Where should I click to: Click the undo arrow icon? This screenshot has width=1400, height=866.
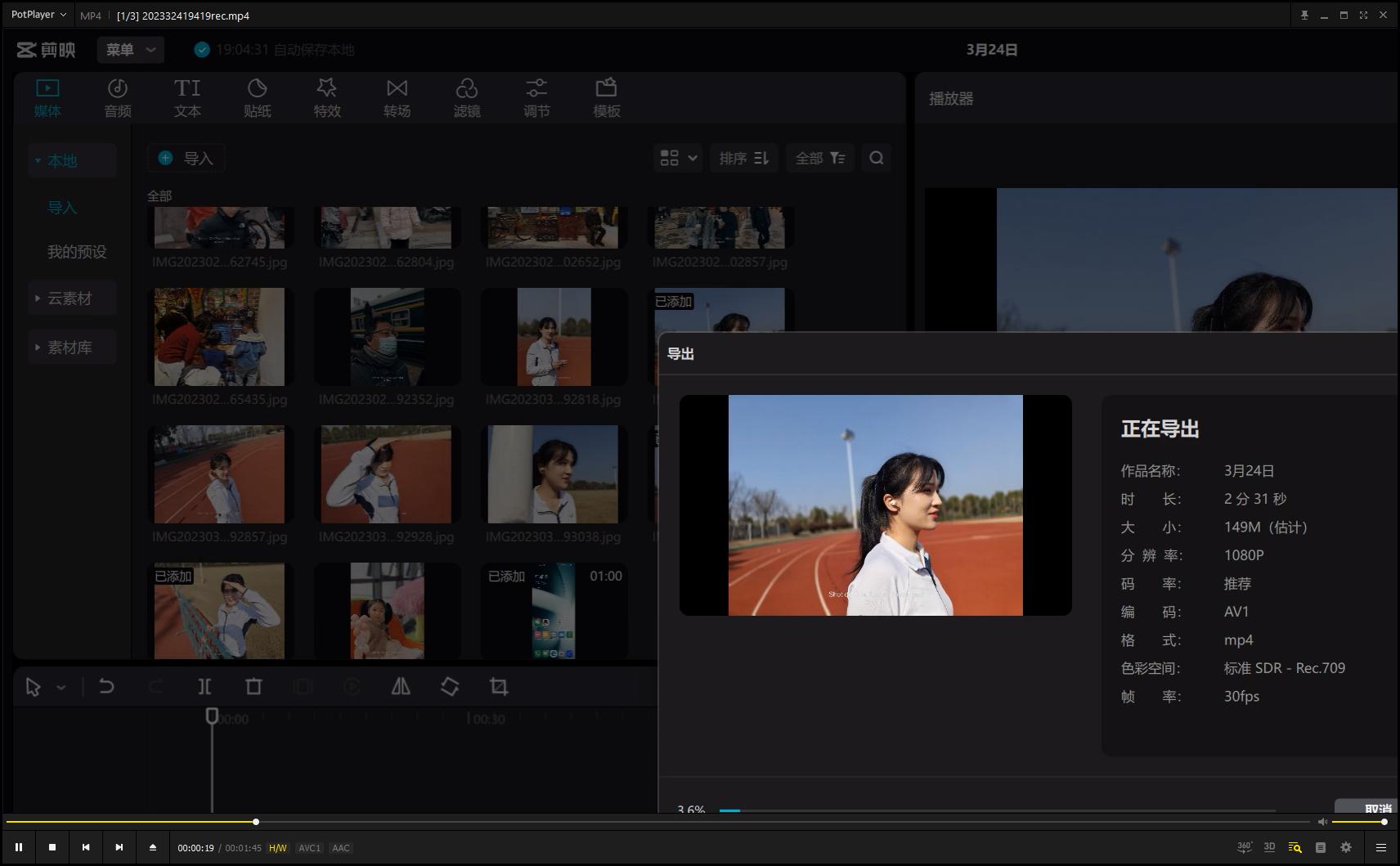106,687
